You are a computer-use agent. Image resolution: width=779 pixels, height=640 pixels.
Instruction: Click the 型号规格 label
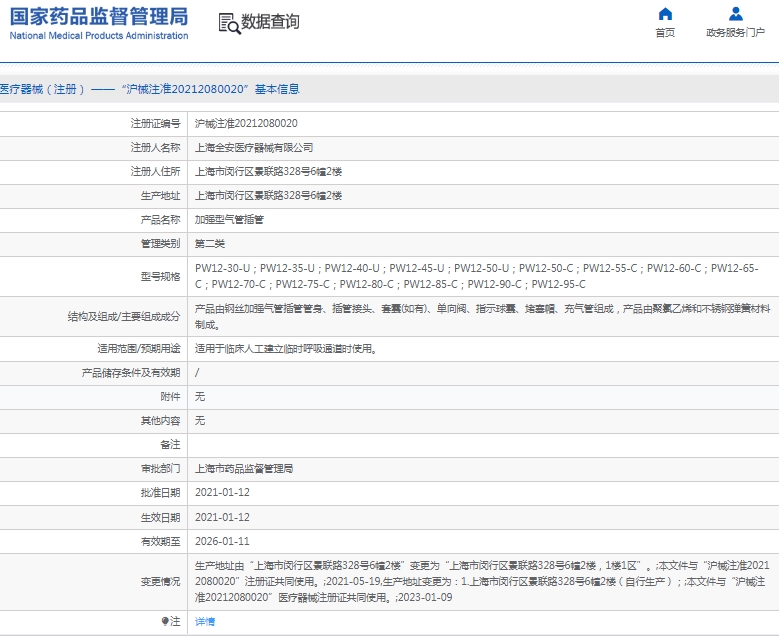coord(160,276)
